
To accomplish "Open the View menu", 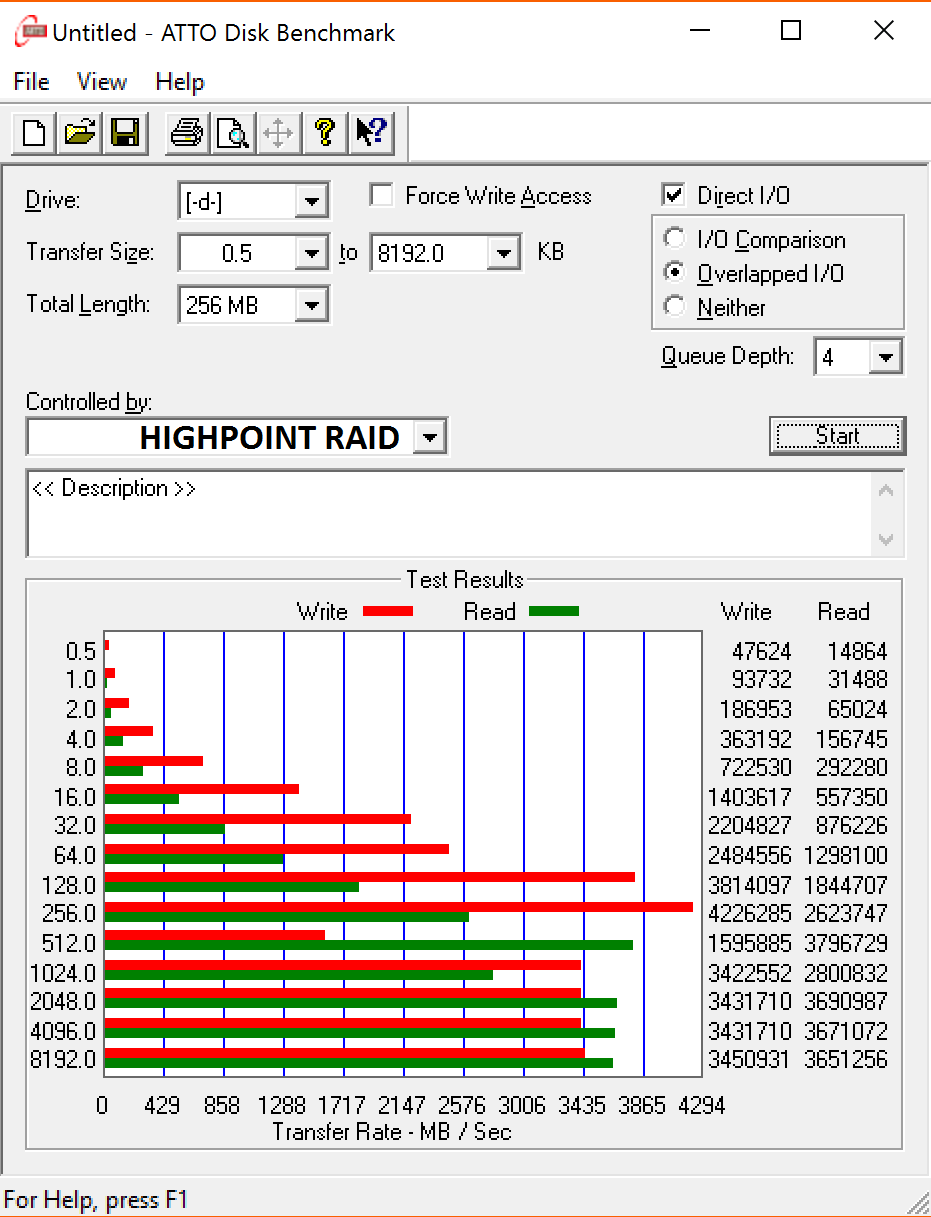I will tap(102, 82).
